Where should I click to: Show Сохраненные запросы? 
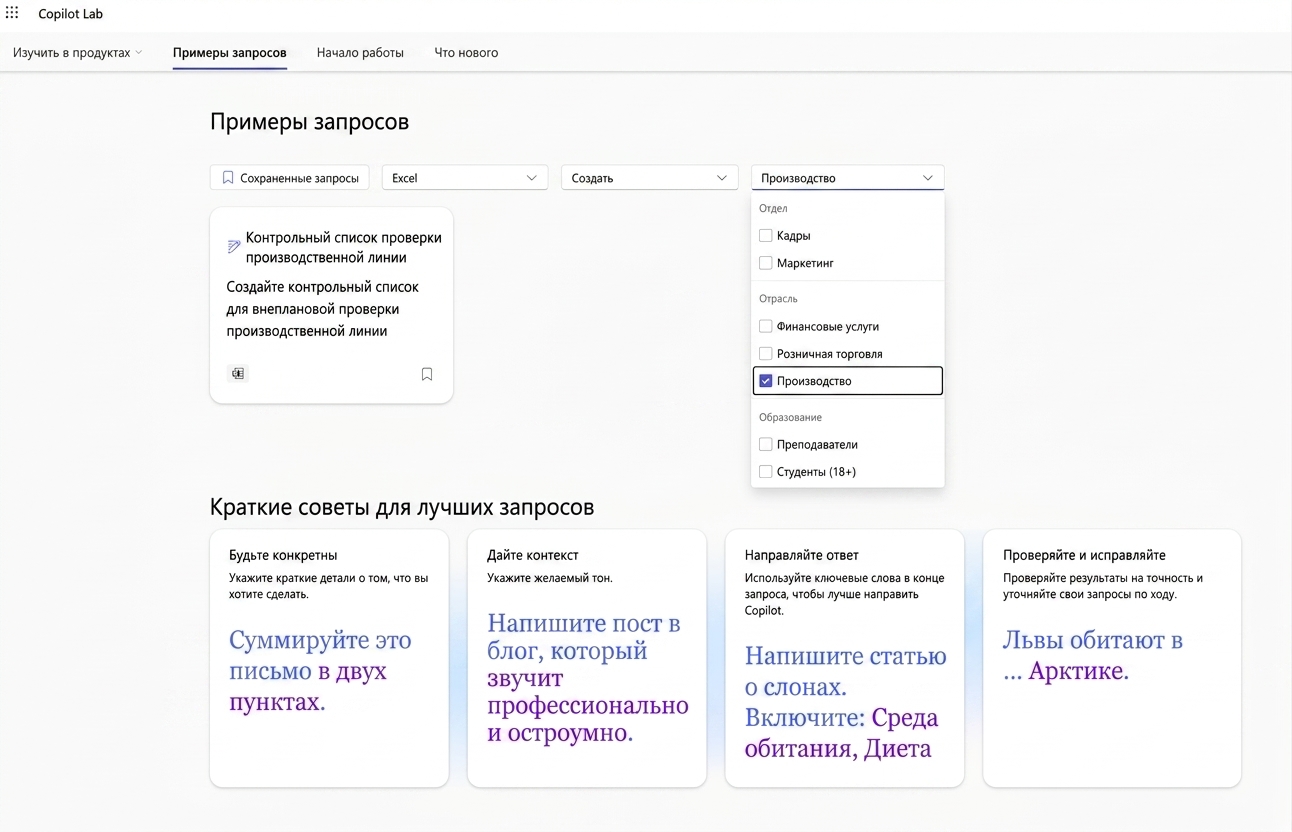(x=290, y=178)
